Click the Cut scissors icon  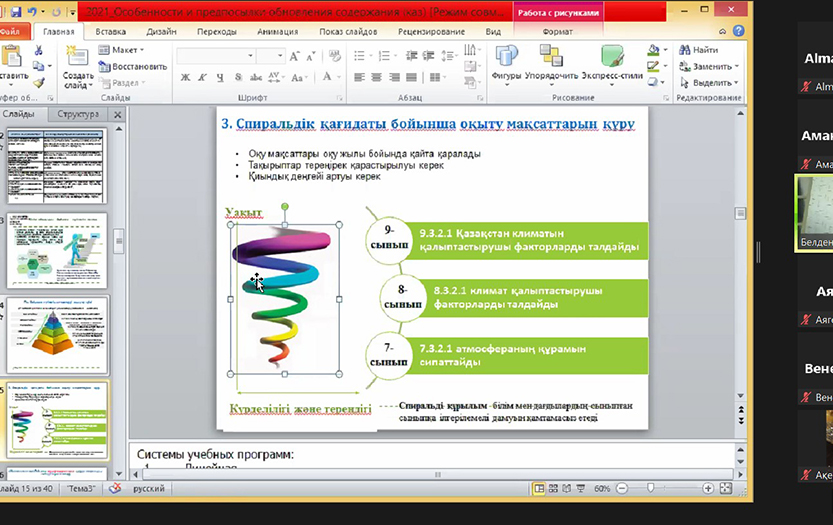click(38, 50)
